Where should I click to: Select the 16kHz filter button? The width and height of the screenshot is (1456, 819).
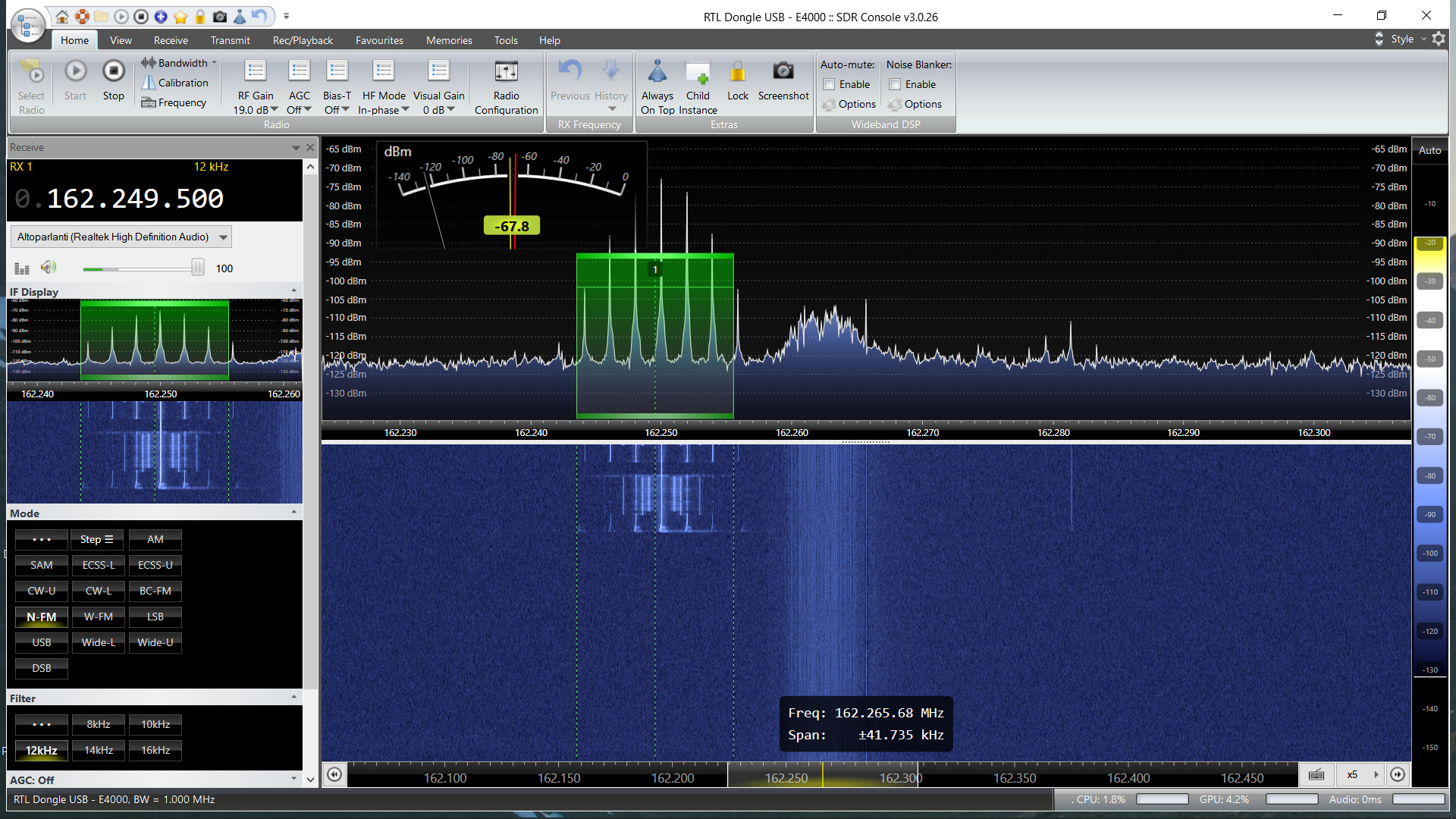(155, 750)
